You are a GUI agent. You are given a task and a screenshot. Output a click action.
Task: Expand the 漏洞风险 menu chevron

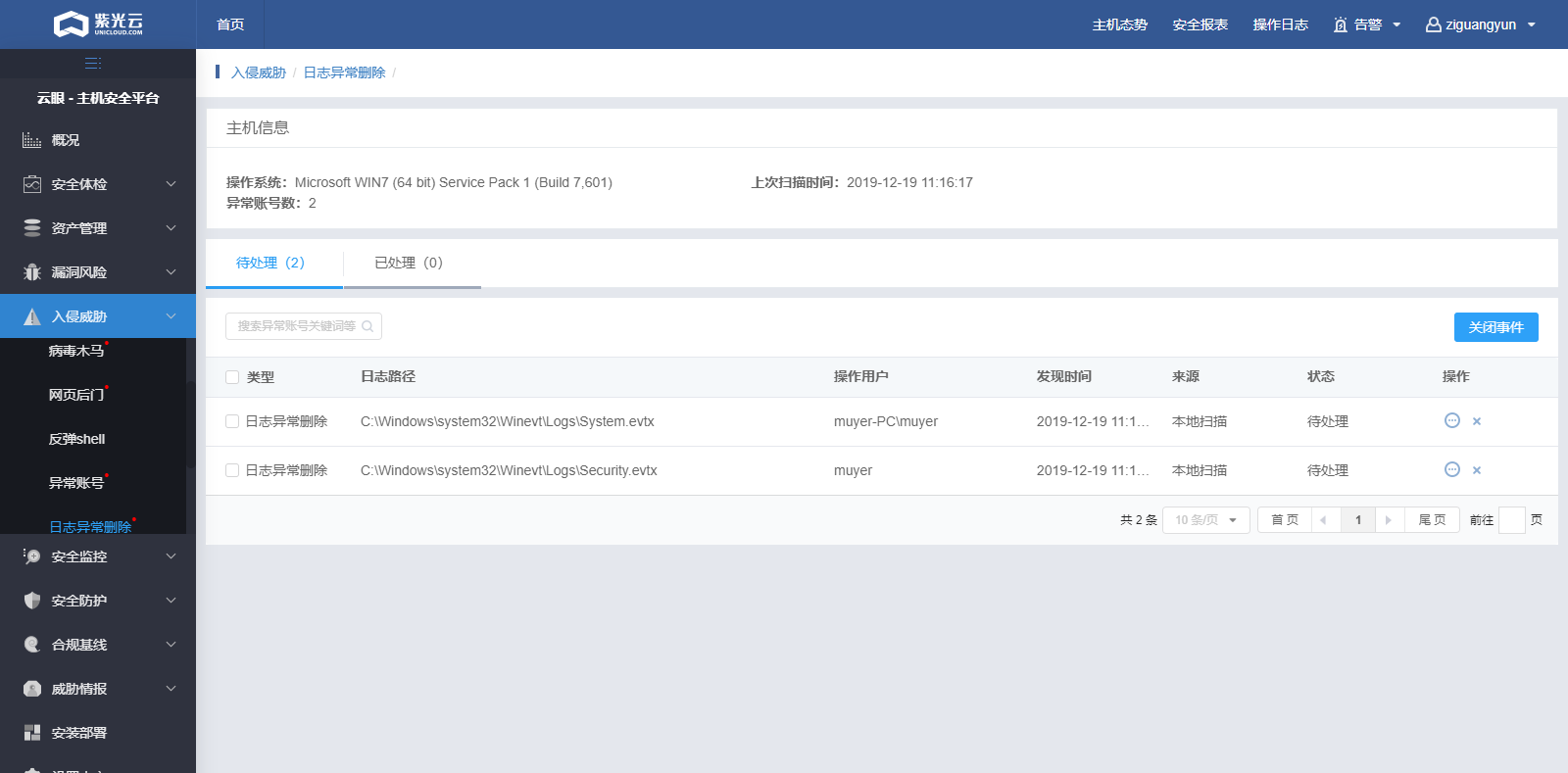(171, 272)
